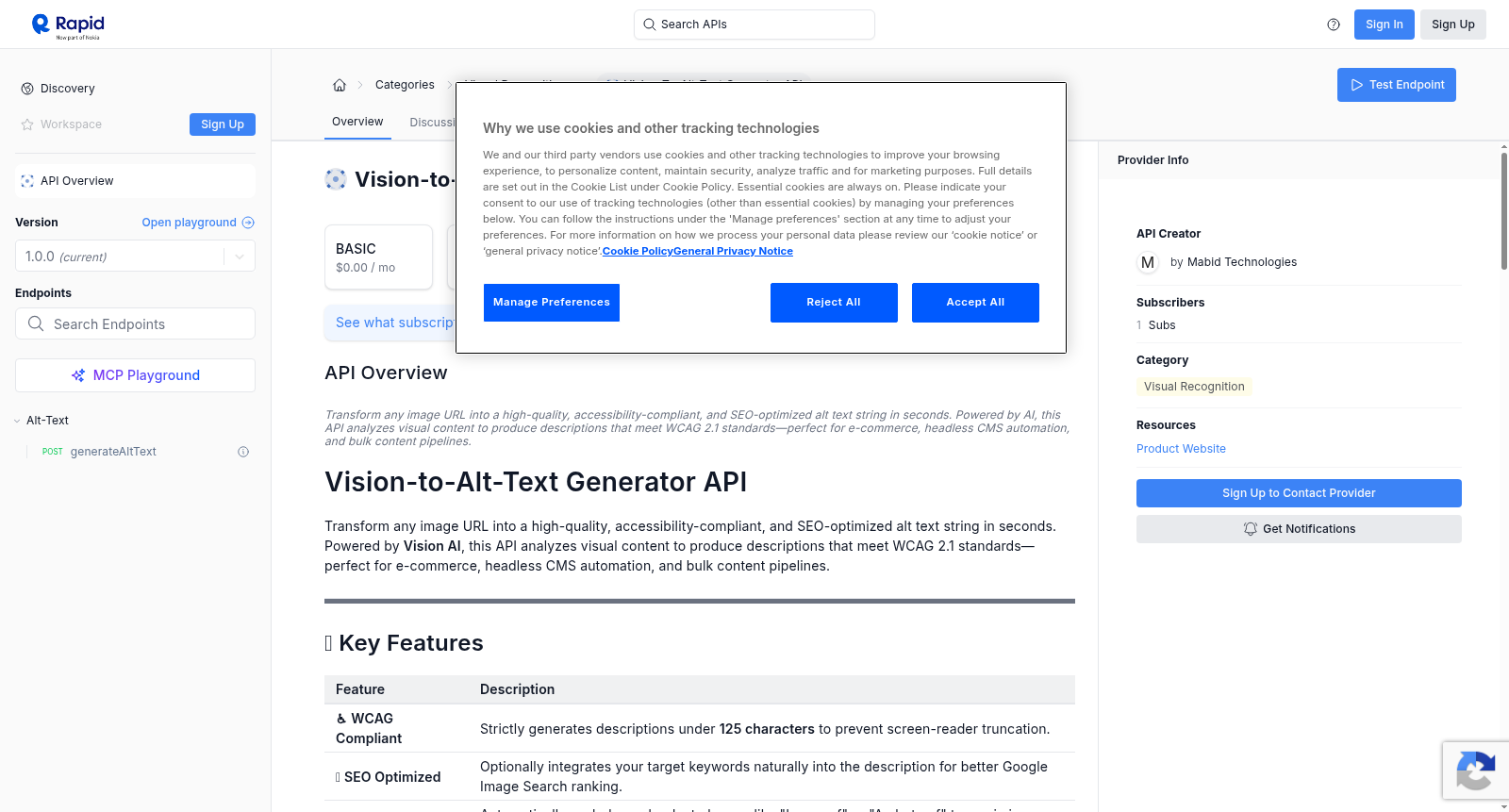
Task: Click Accept All cookies
Action: 975,303
